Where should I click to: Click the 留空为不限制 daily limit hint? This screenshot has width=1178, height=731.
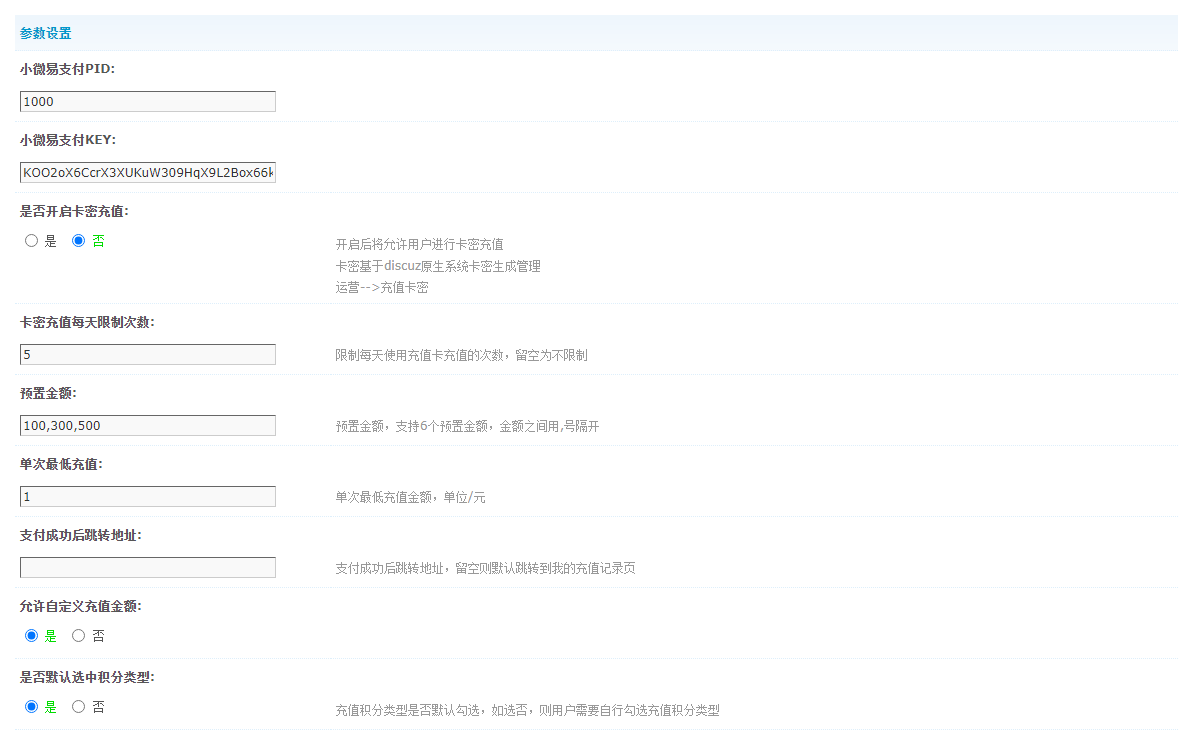pos(551,356)
